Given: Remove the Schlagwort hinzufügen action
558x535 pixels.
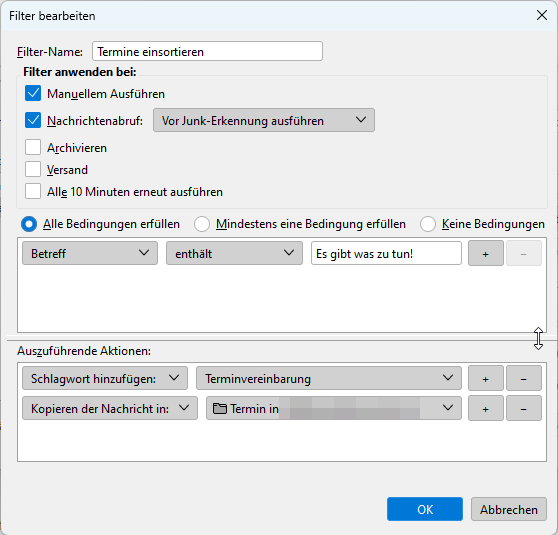Looking at the screenshot, I should tap(524, 378).
